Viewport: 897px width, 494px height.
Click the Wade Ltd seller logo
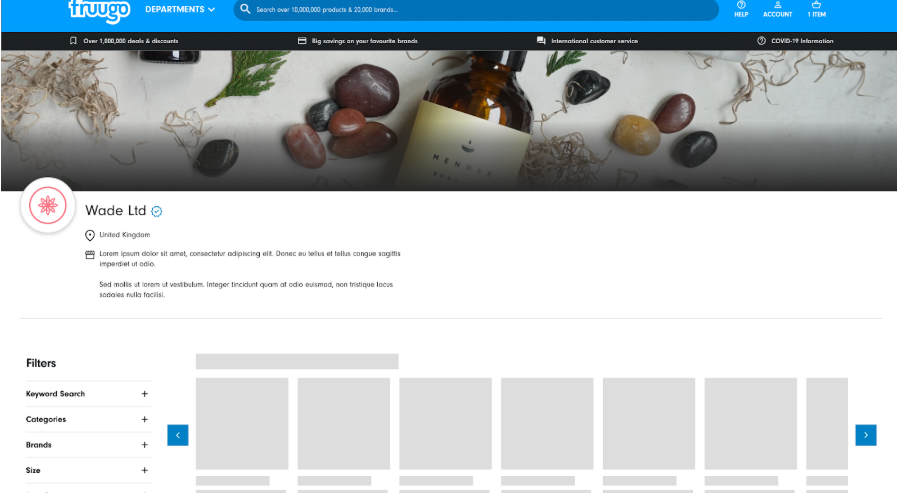point(47,206)
